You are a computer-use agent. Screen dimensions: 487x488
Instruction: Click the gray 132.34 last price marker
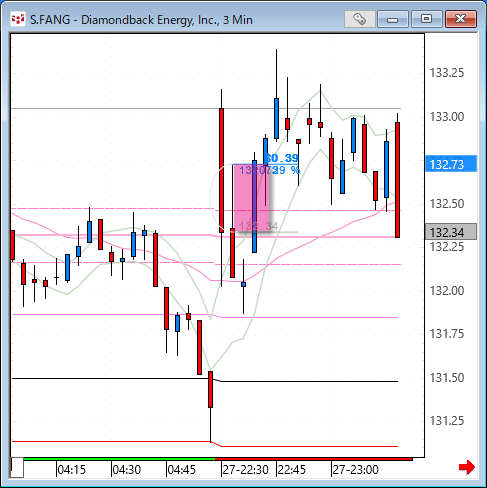click(x=451, y=232)
